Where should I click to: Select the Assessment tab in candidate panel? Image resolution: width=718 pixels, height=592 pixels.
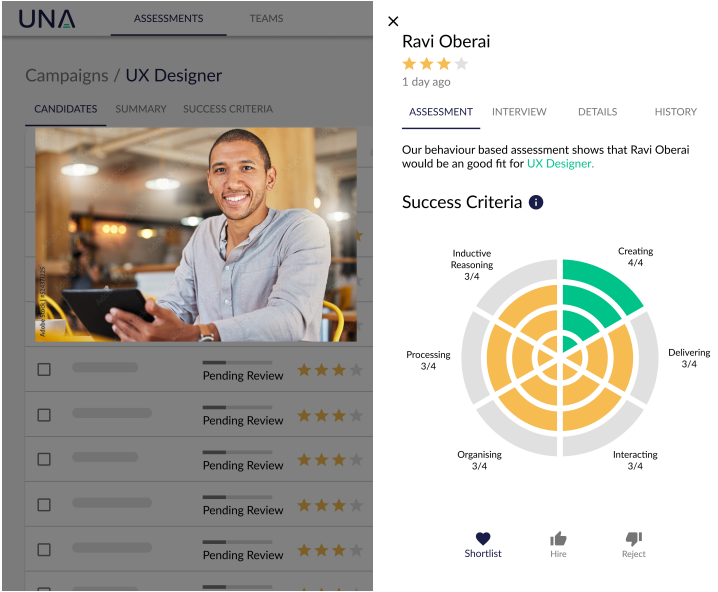pos(441,112)
